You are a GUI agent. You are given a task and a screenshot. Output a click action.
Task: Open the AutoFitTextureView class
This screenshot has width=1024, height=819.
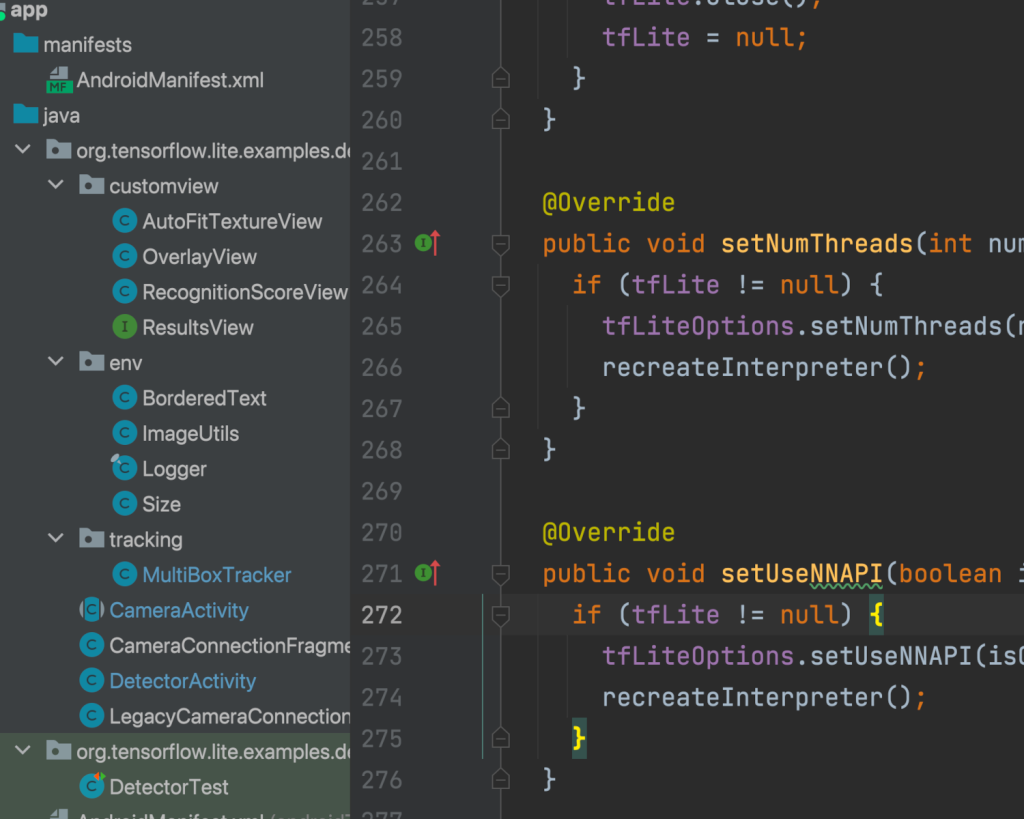tap(232, 221)
